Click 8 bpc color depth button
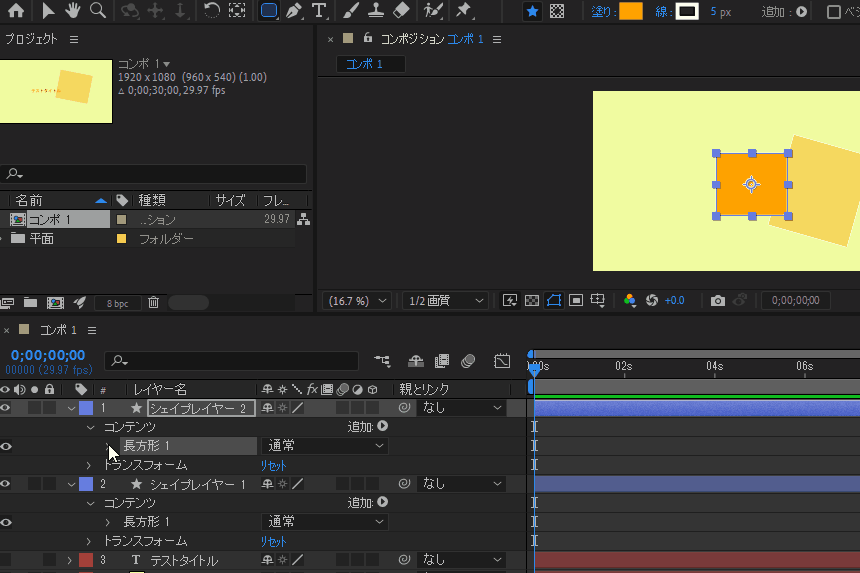The image size is (860, 573). click(x=117, y=303)
